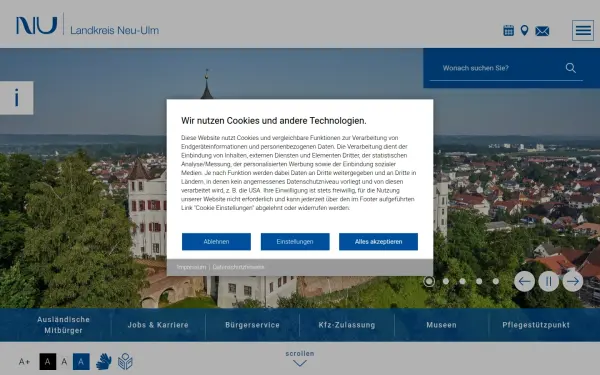Select the third slider dot
This screenshot has height=375, width=600.
(463, 281)
